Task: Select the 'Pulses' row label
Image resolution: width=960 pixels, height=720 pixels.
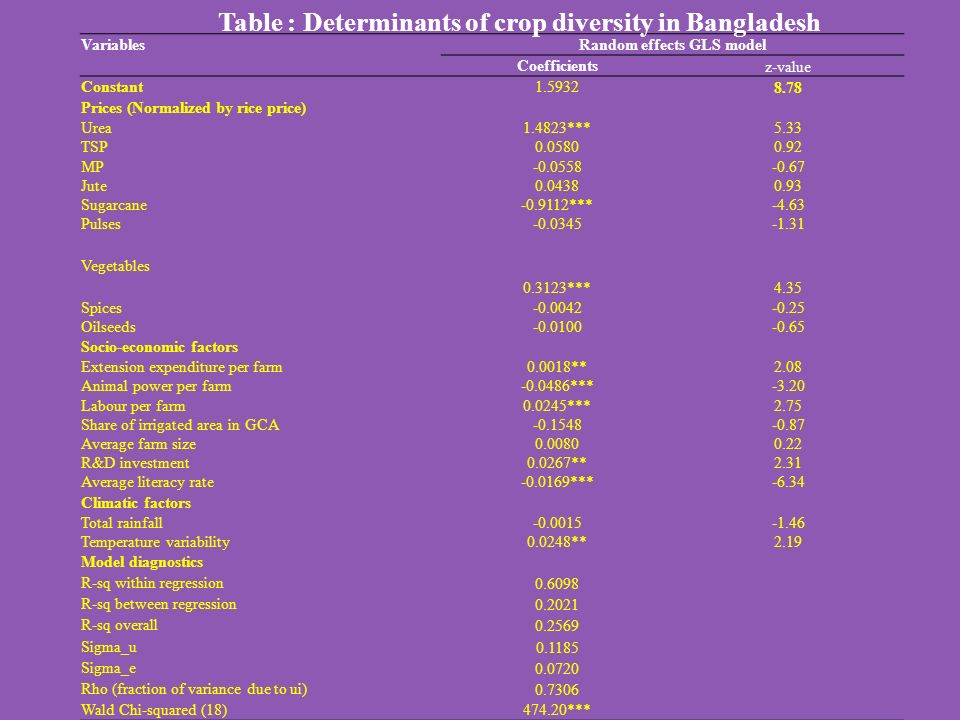Action: (x=101, y=223)
